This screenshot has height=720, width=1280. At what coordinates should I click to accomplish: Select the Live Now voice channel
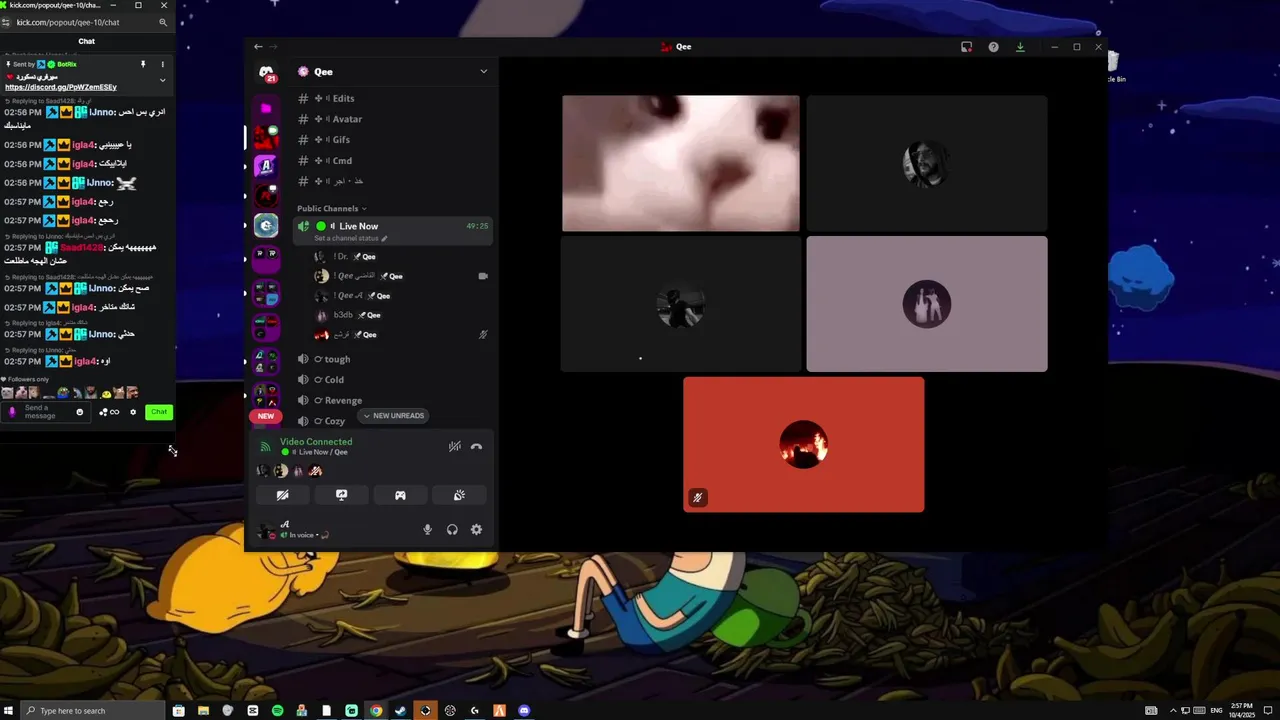[x=392, y=231]
